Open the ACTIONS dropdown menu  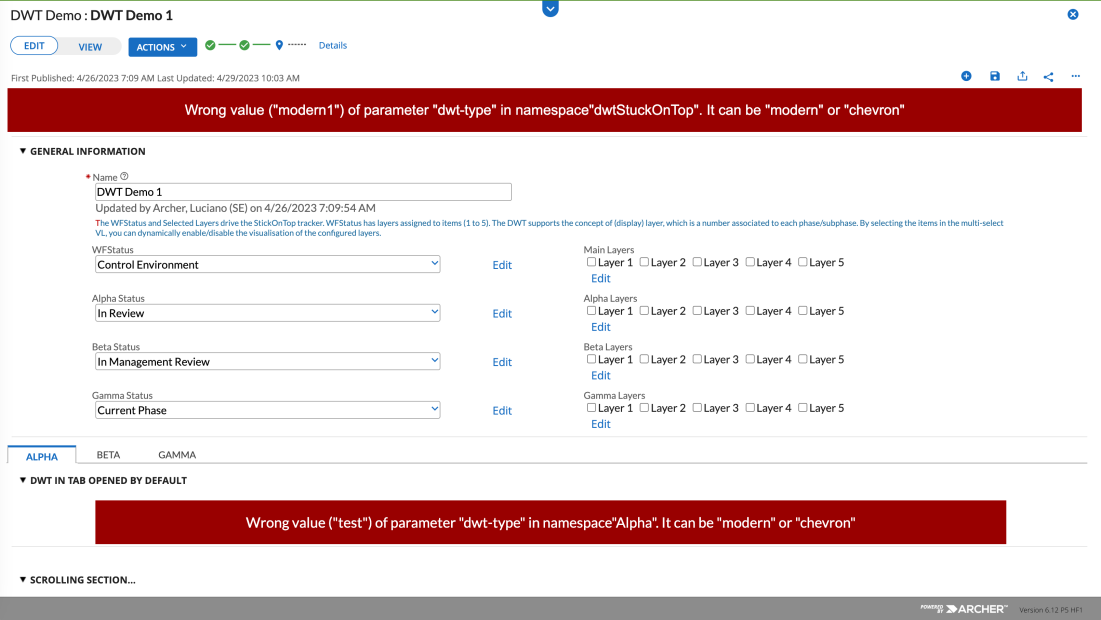pos(162,46)
